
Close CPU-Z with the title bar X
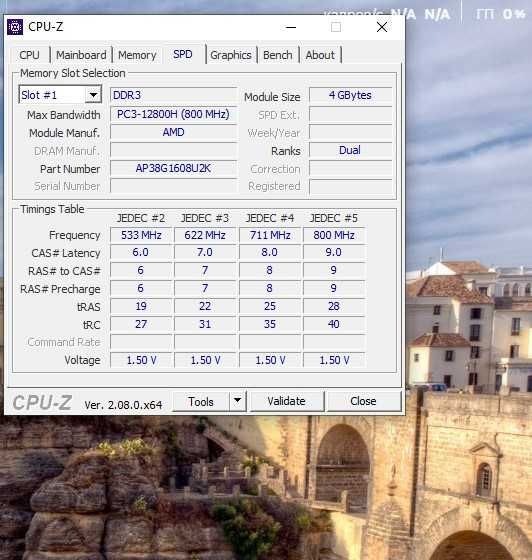click(x=382, y=27)
